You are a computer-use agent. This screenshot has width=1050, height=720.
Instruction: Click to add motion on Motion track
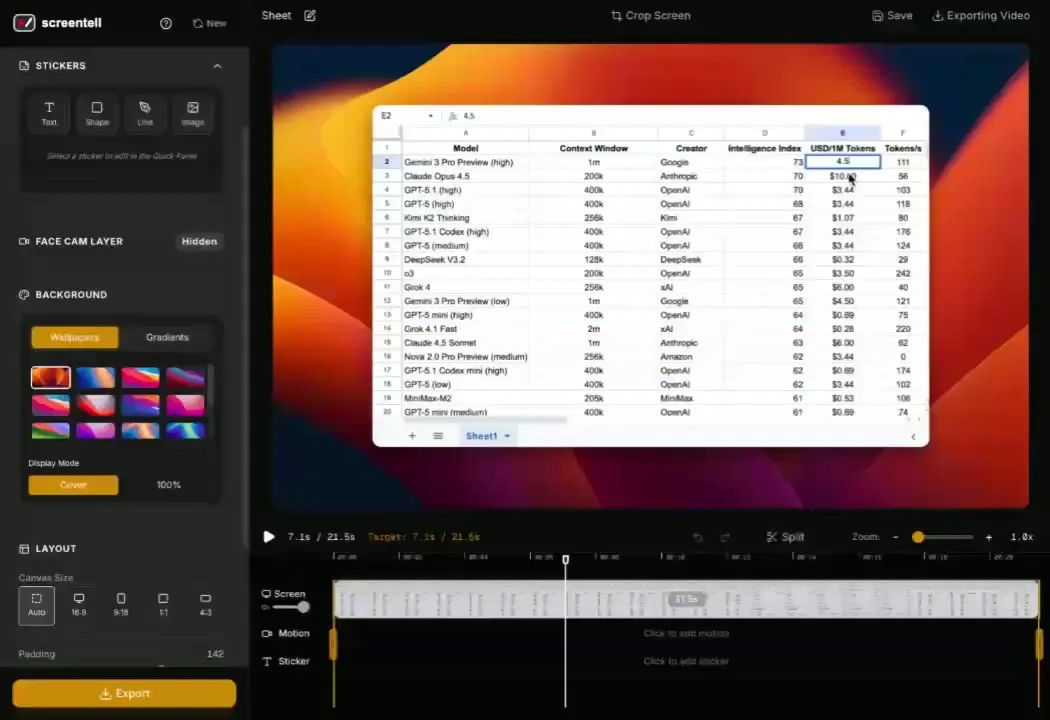(x=686, y=633)
